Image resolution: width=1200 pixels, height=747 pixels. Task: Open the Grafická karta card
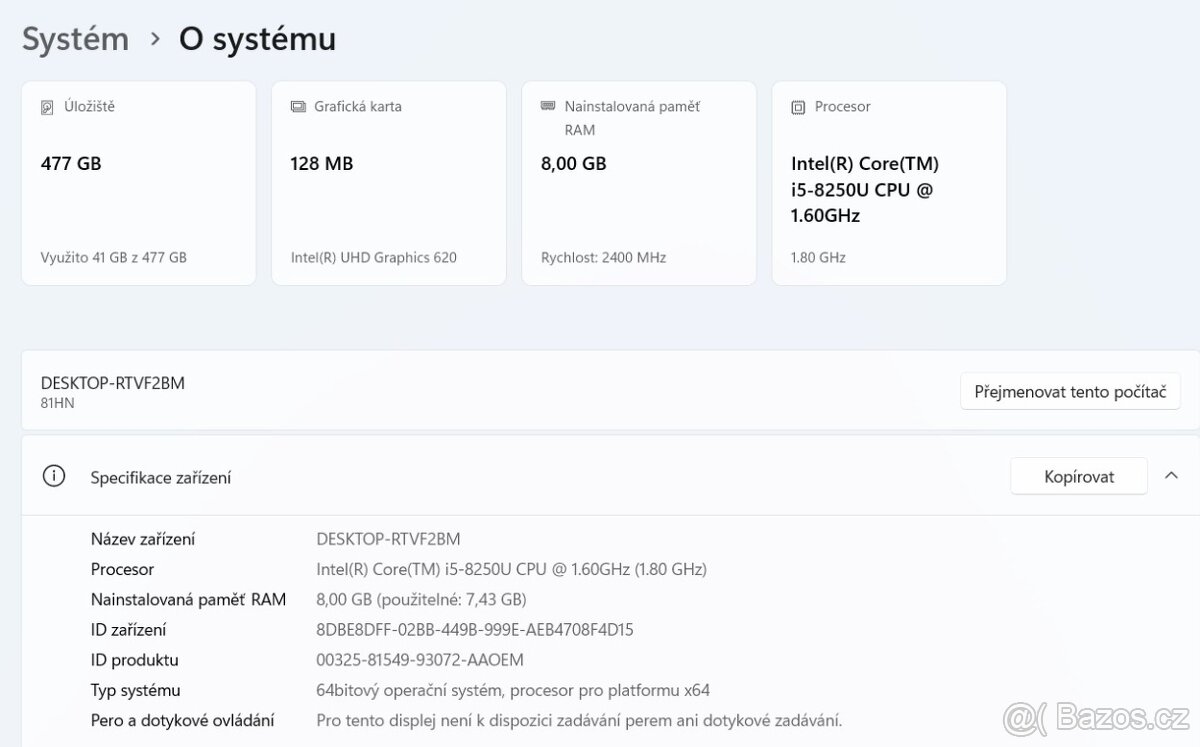[388, 183]
